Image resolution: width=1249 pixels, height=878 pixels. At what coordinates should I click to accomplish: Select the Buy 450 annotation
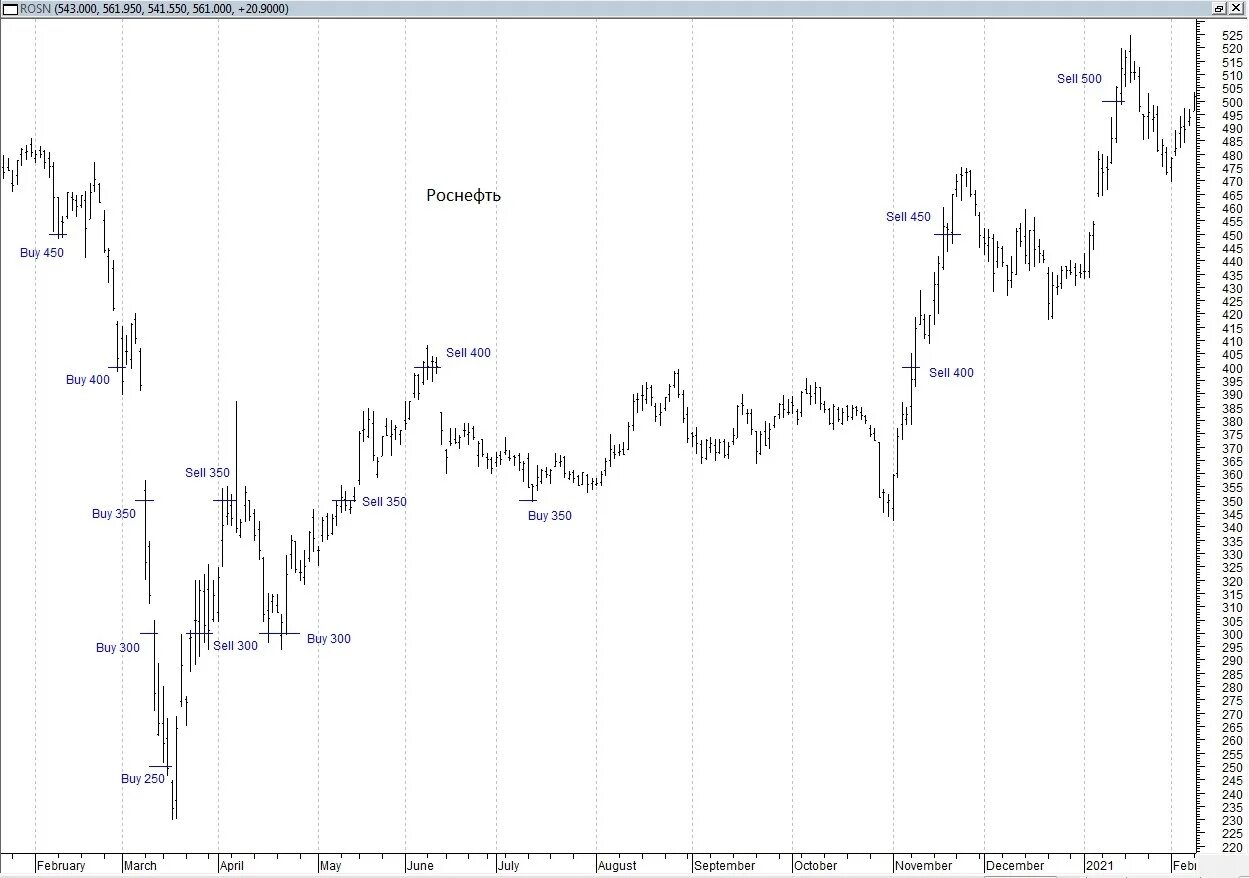[x=42, y=253]
